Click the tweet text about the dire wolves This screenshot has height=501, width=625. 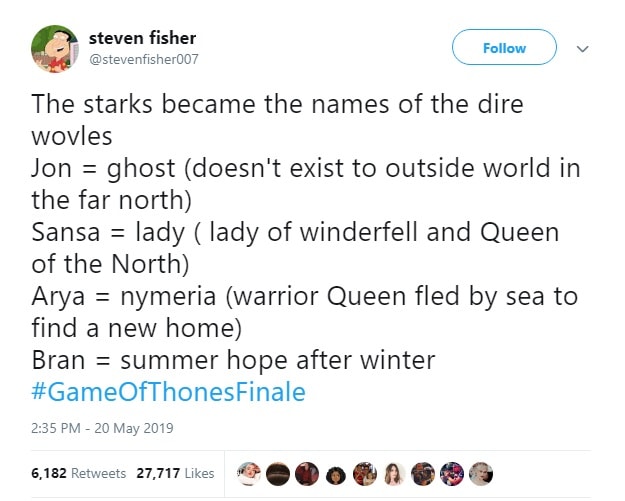306,232
